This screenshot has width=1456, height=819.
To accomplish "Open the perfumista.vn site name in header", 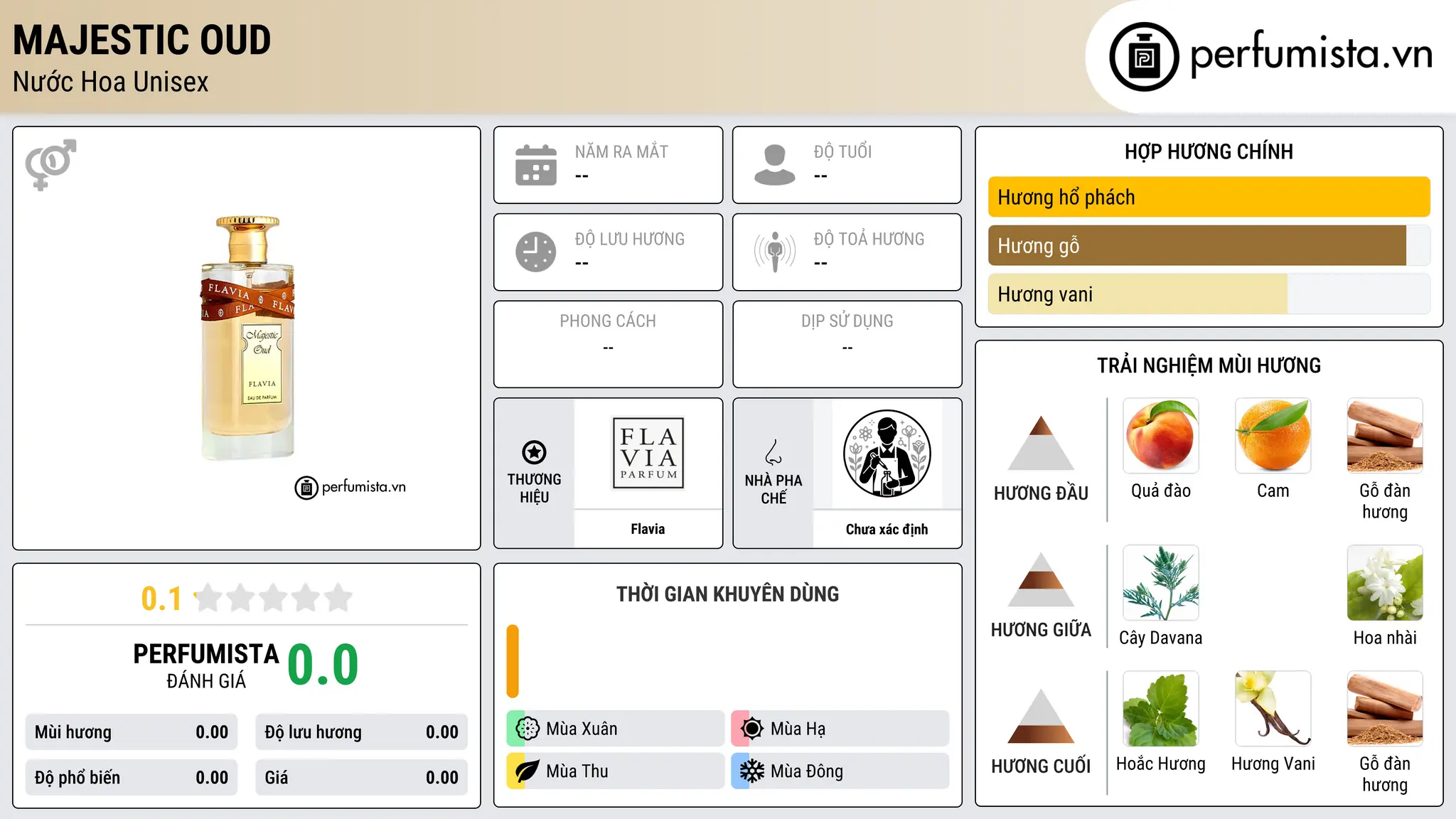I will pyautogui.click(x=1311, y=54).
